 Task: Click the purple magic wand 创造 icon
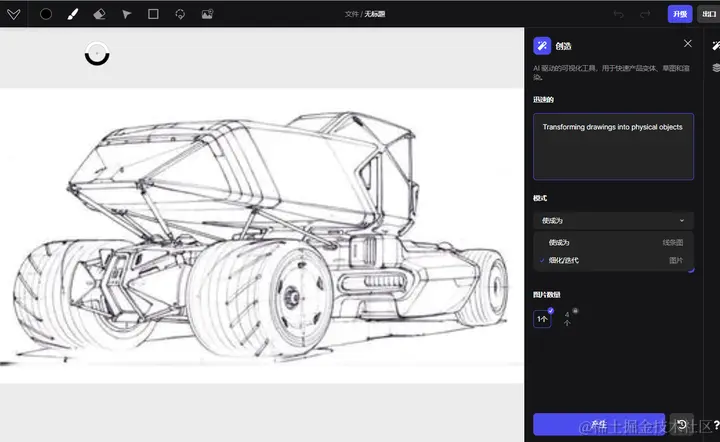pos(542,46)
